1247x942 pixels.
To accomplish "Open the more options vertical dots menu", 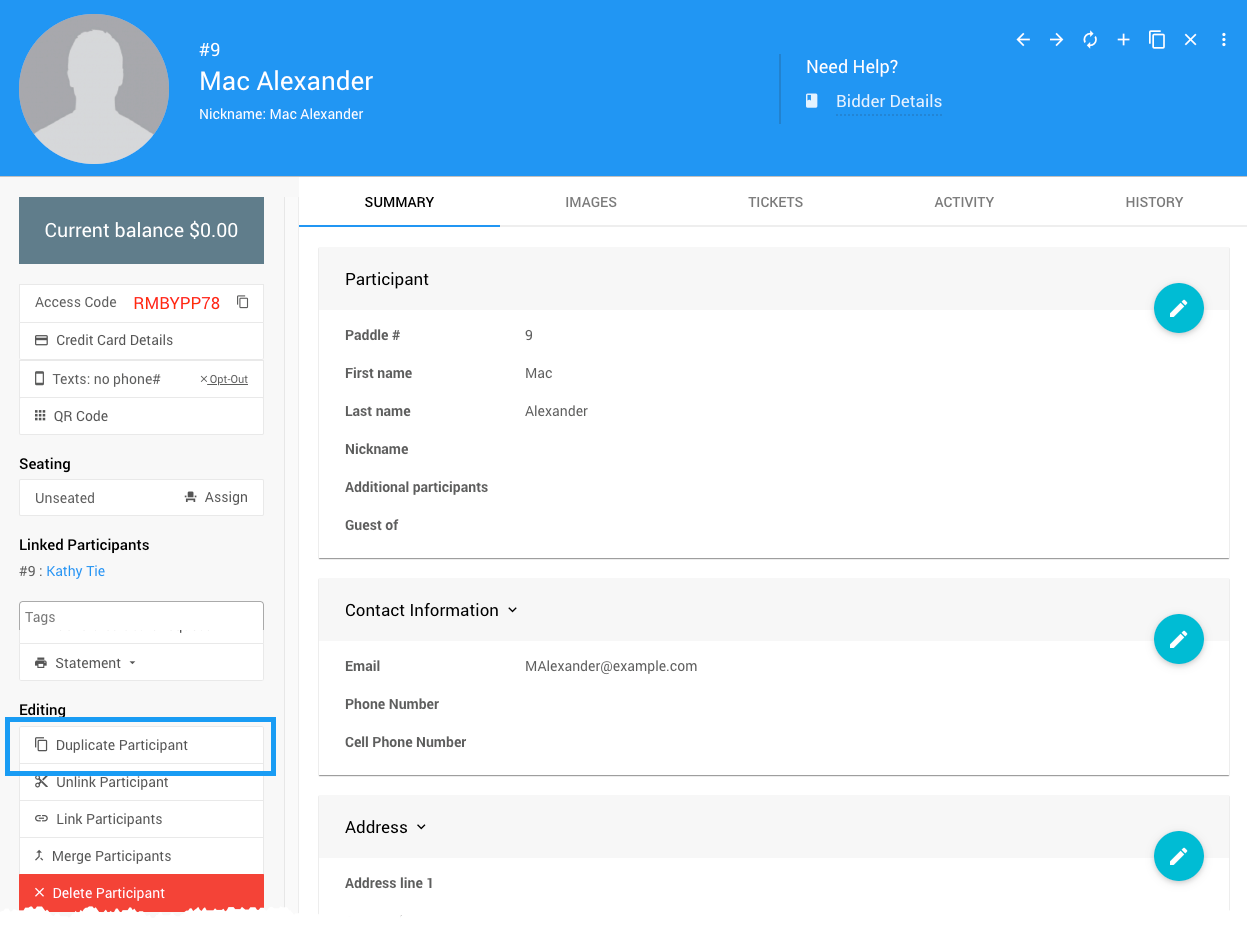I will 1224,40.
